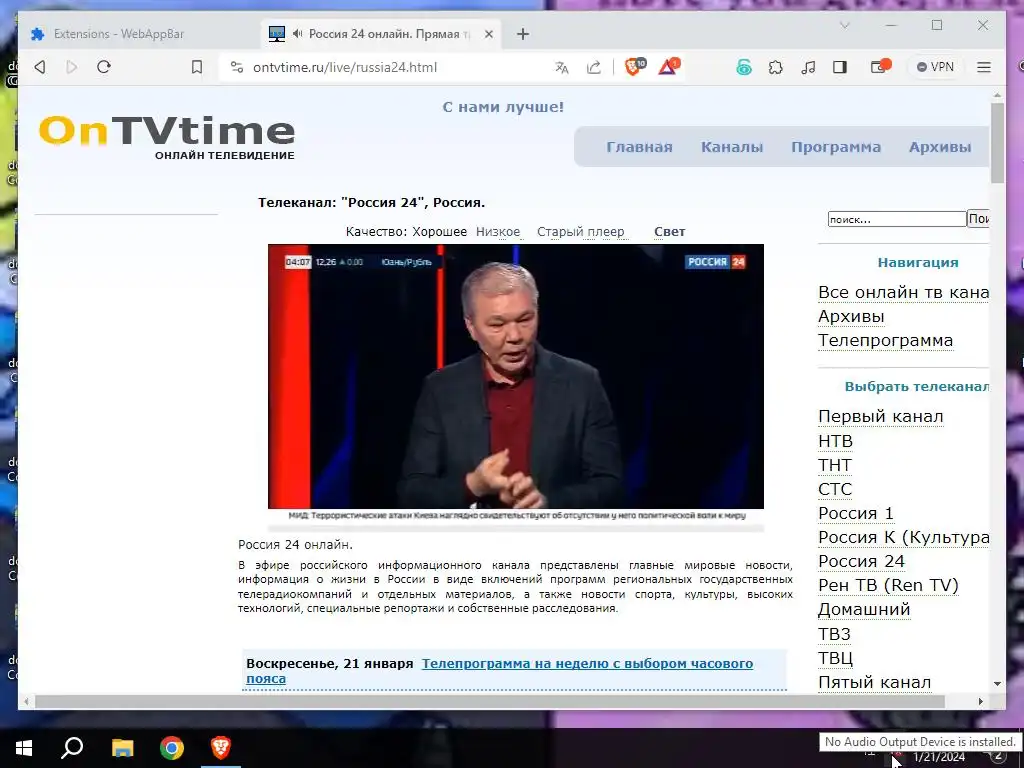Viewport: 1024px width, 768px height.
Task: Select Пятый канал channel
Action: pyautogui.click(x=874, y=682)
